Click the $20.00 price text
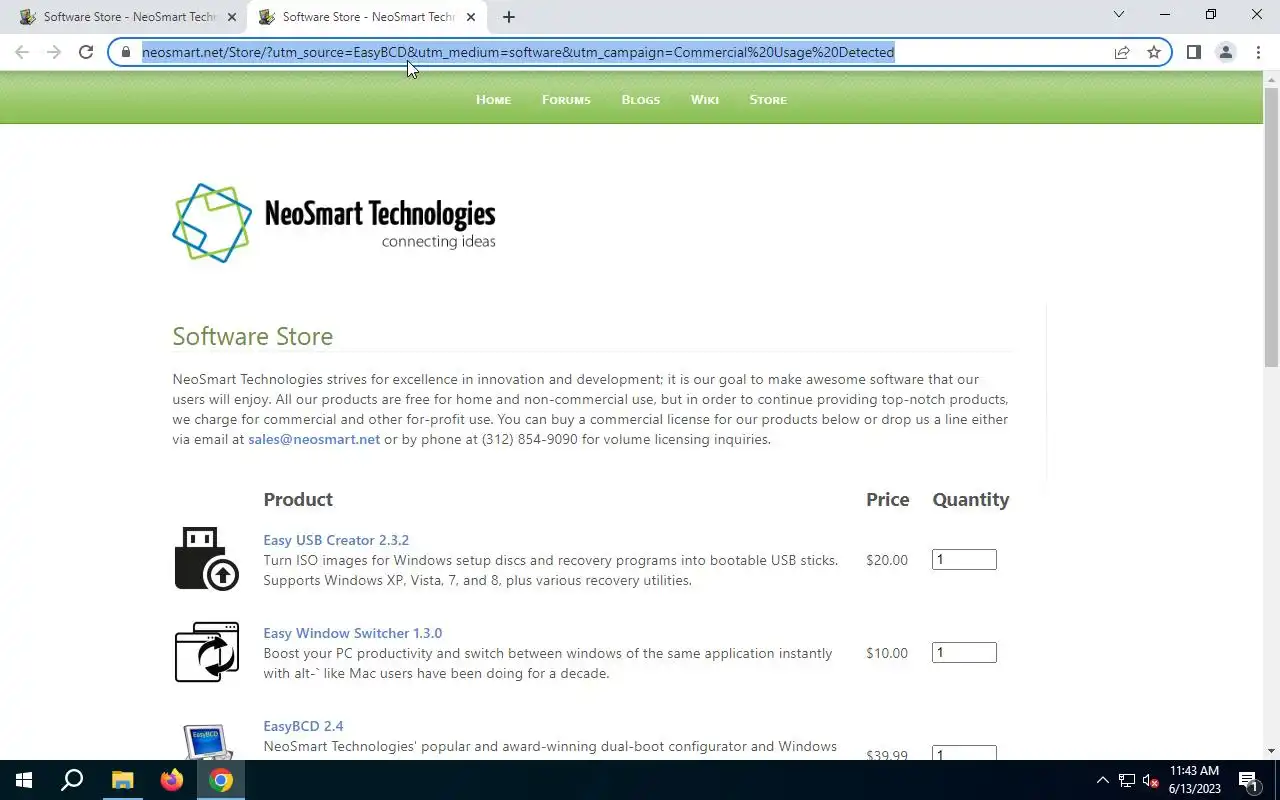 pos(887,560)
